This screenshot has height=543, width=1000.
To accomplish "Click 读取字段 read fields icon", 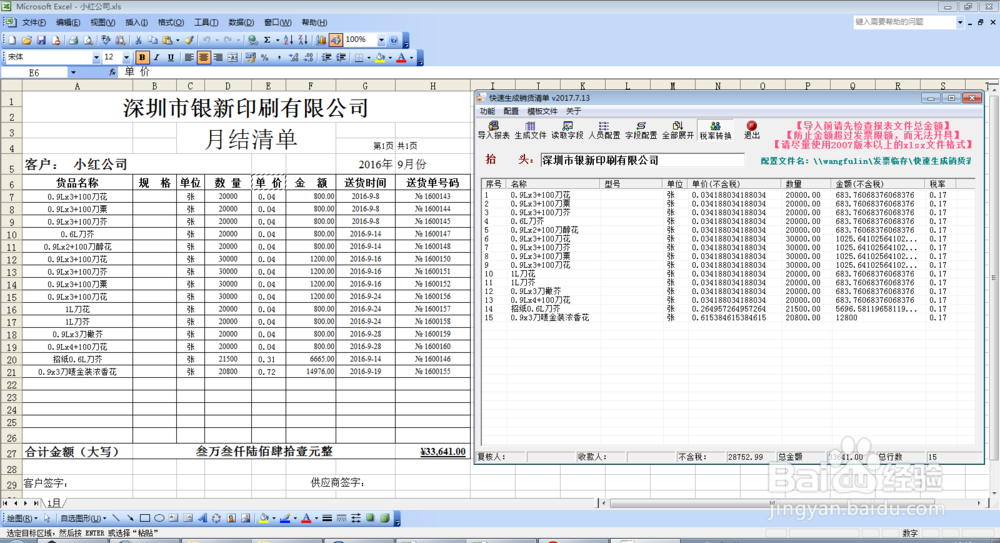I will point(567,131).
